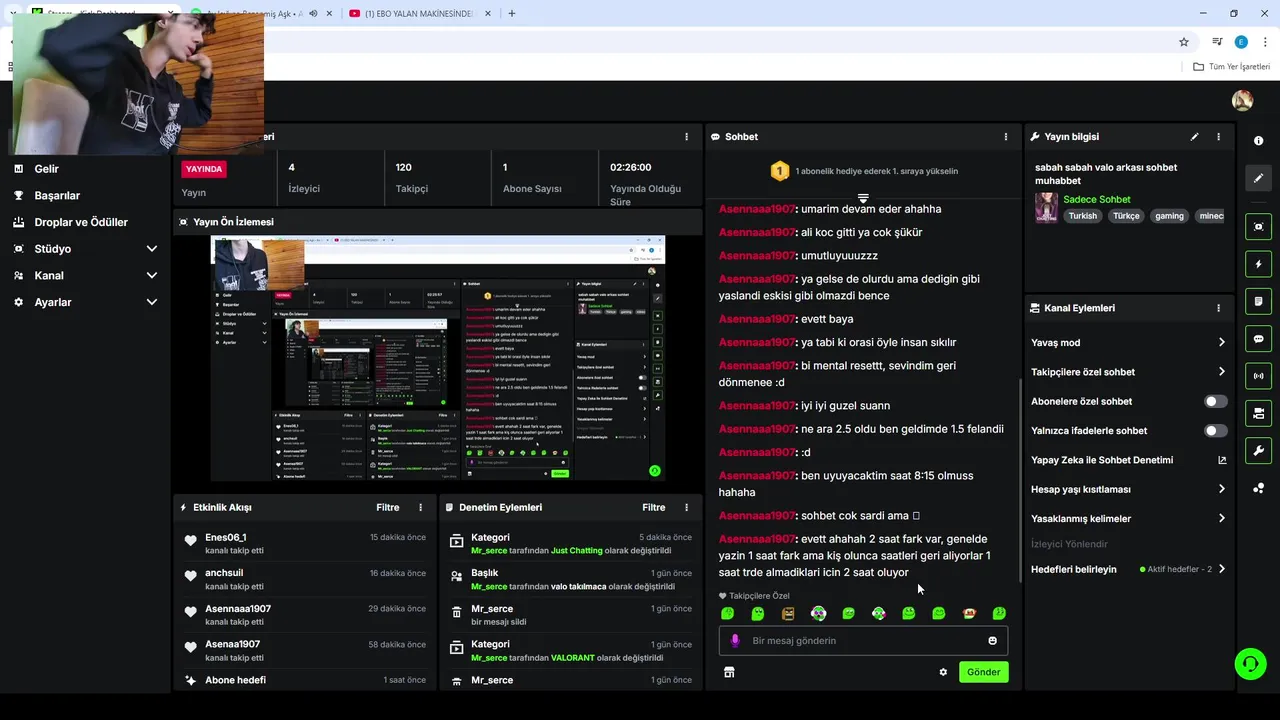The height and width of the screenshot is (720, 1280).
Task: Open the Sadece Sohbet category link
Action: pyautogui.click(x=1097, y=200)
